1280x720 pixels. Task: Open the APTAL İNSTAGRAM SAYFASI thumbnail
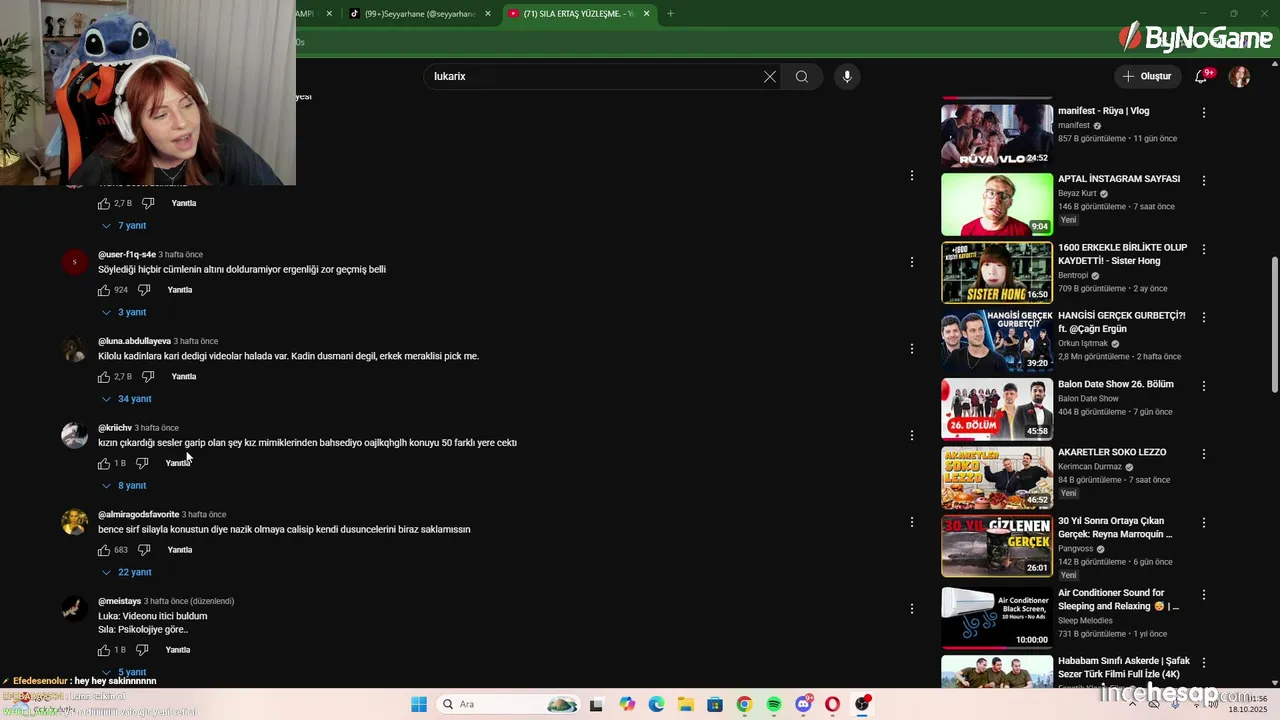pyautogui.click(x=997, y=204)
